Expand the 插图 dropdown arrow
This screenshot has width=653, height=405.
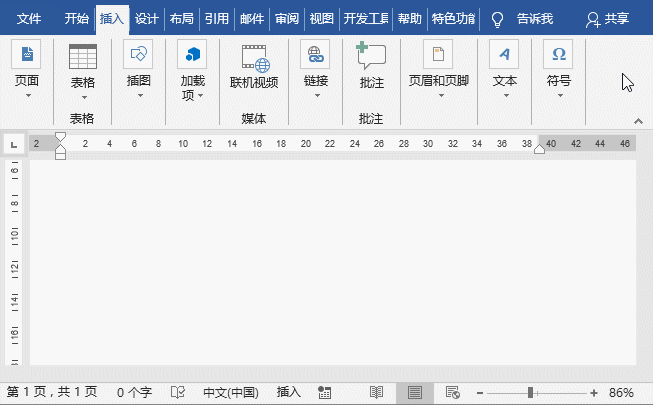pos(140,96)
